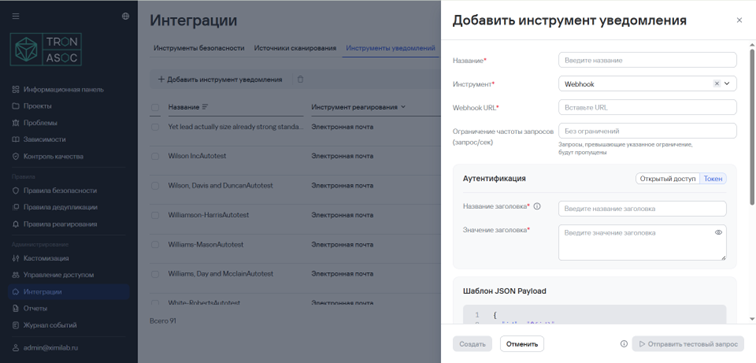
Task: Open Правила безопасности in the sidebar
Action: coord(60,190)
